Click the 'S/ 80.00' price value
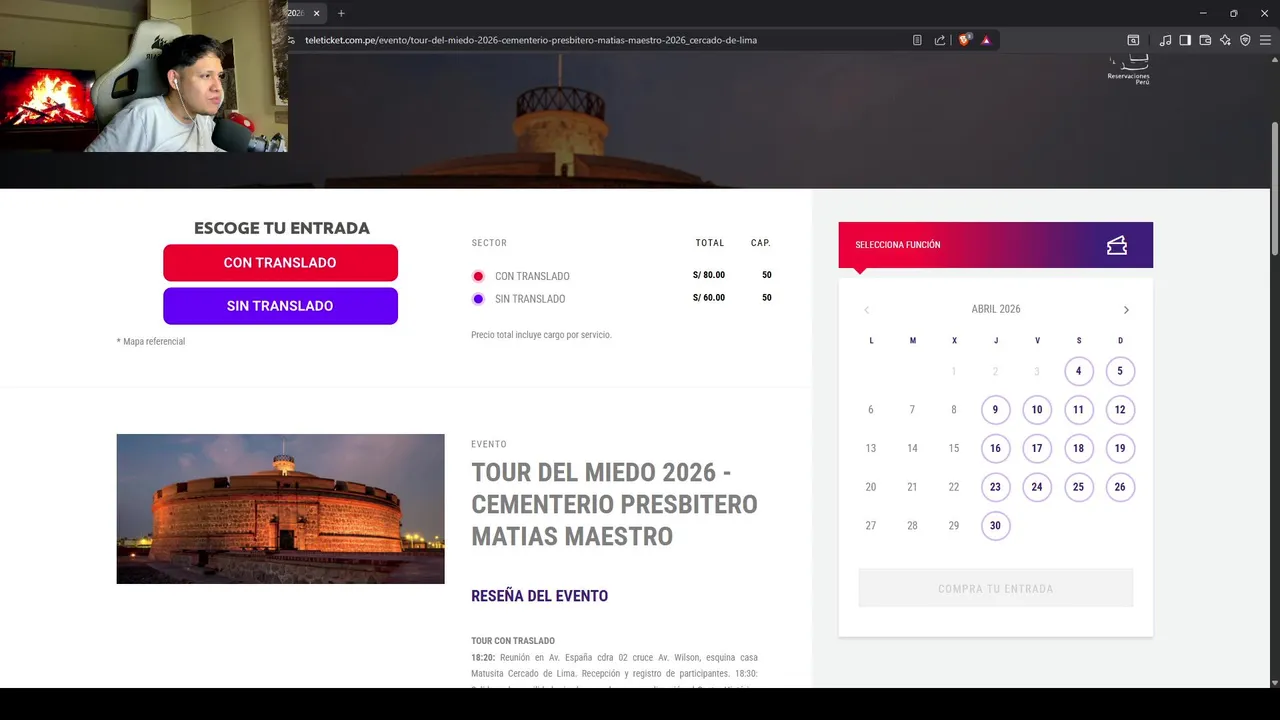Viewport: 1280px width, 720px height. (709, 275)
